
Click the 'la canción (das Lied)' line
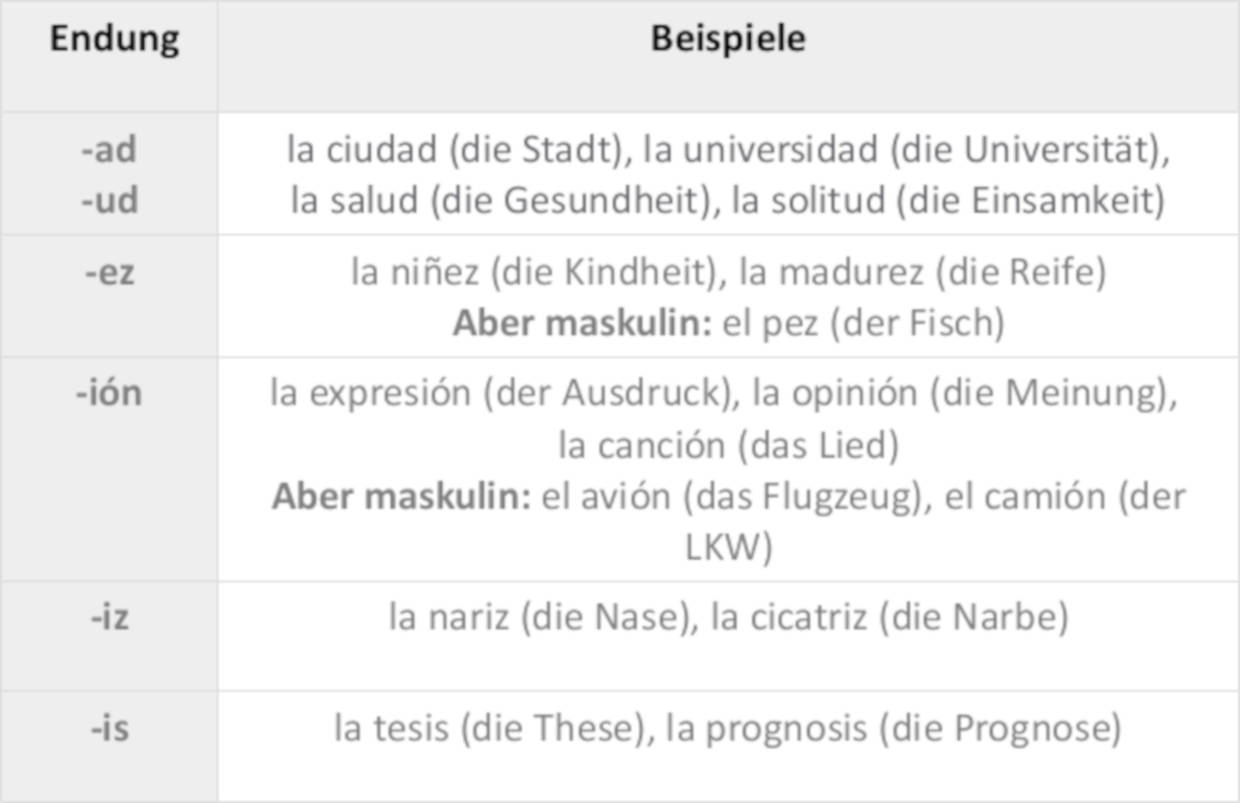pyautogui.click(x=728, y=445)
